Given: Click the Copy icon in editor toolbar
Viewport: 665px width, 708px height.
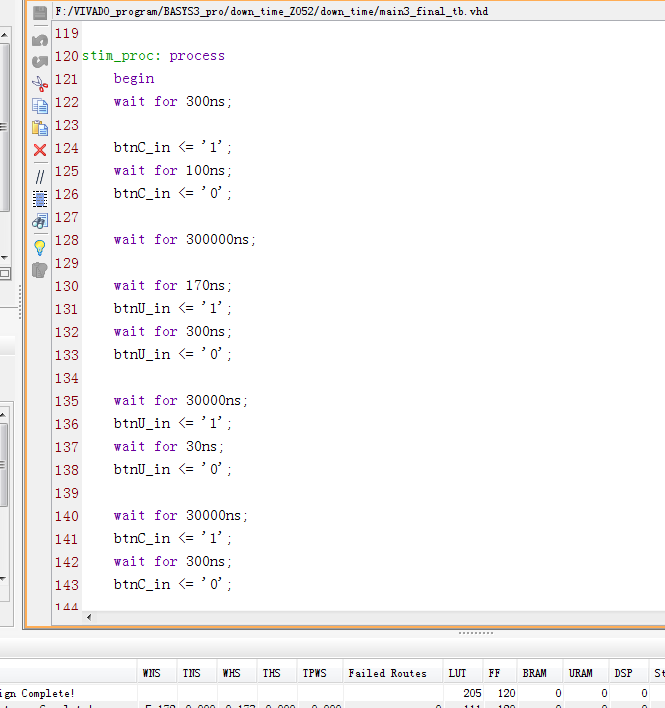Looking at the screenshot, I should click(40, 106).
